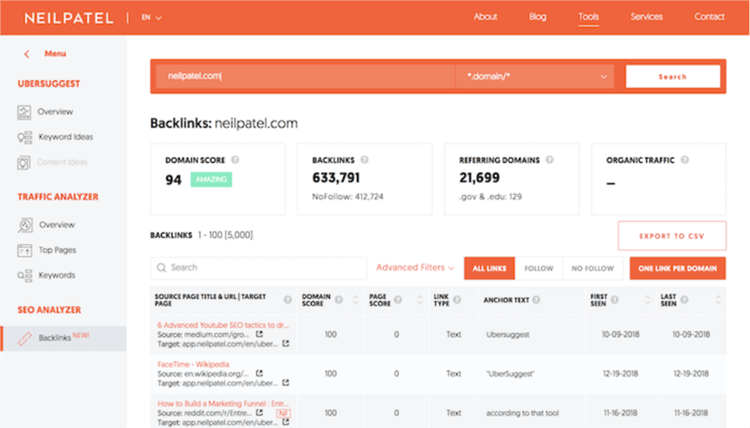Screen dimensions: 750x428
Task: Click Export to CSV button
Action: pos(672,236)
